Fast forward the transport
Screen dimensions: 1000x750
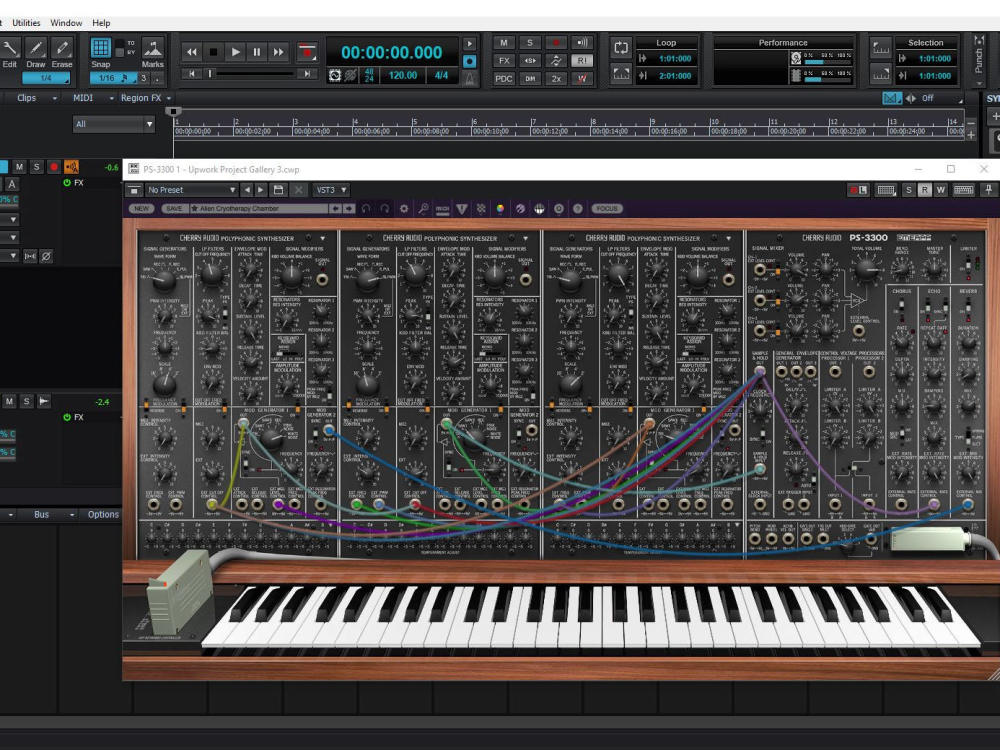[x=278, y=52]
